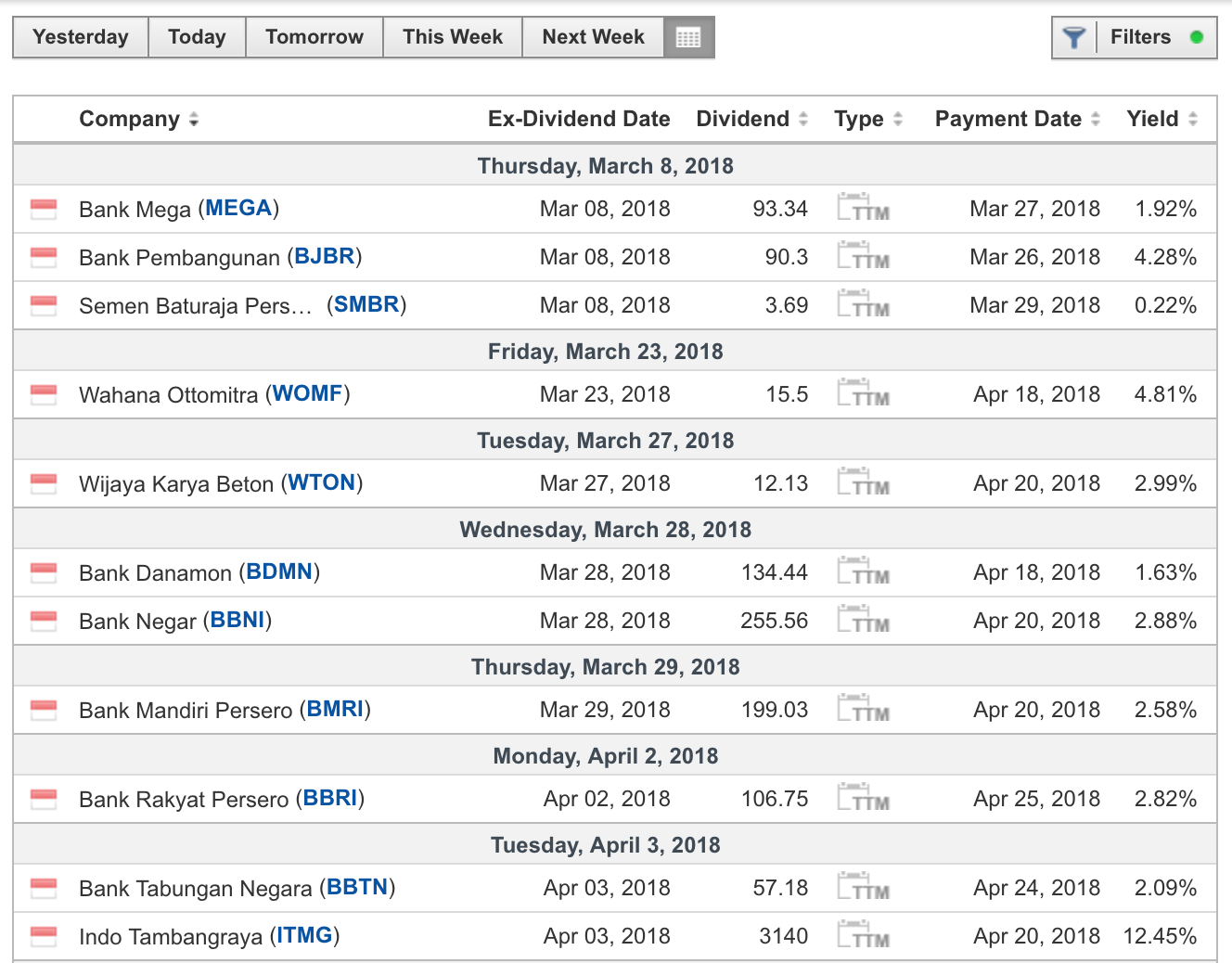Sort table by Company column
The width and height of the screenshot is (1232, 963).
[x=139, y=119]
